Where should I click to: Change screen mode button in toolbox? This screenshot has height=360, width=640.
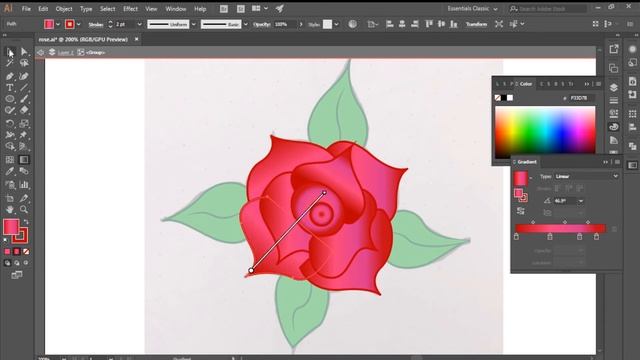click(x=17, y=275)
